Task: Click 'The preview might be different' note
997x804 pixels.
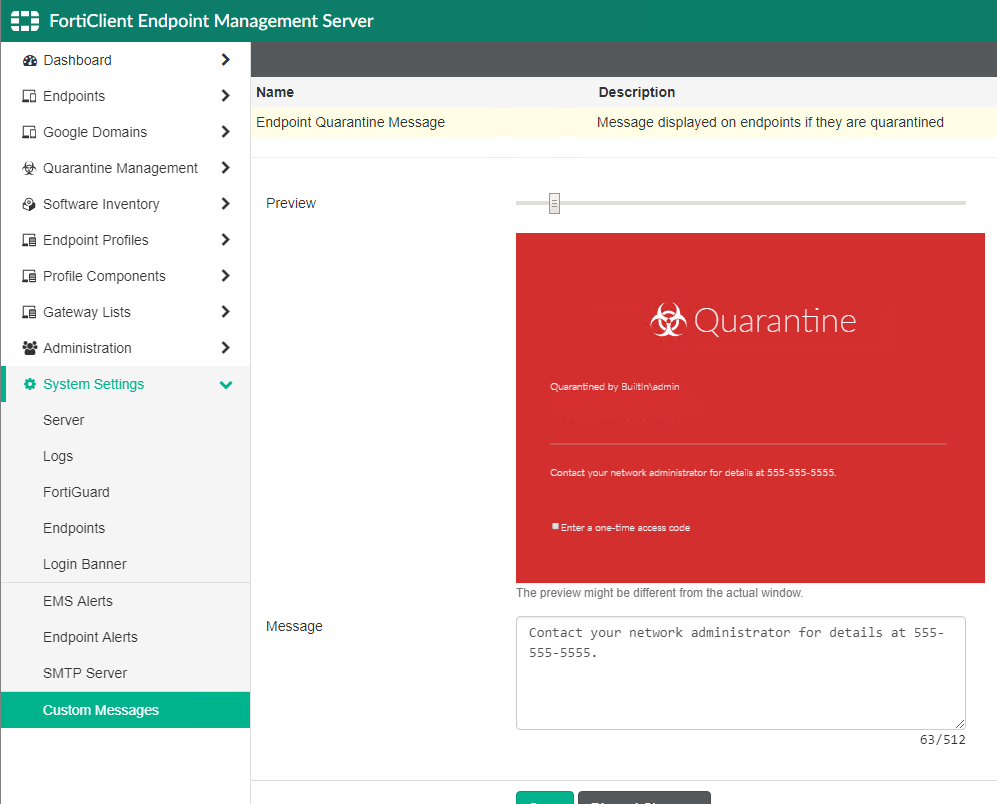Action: [x=659, y=593]
